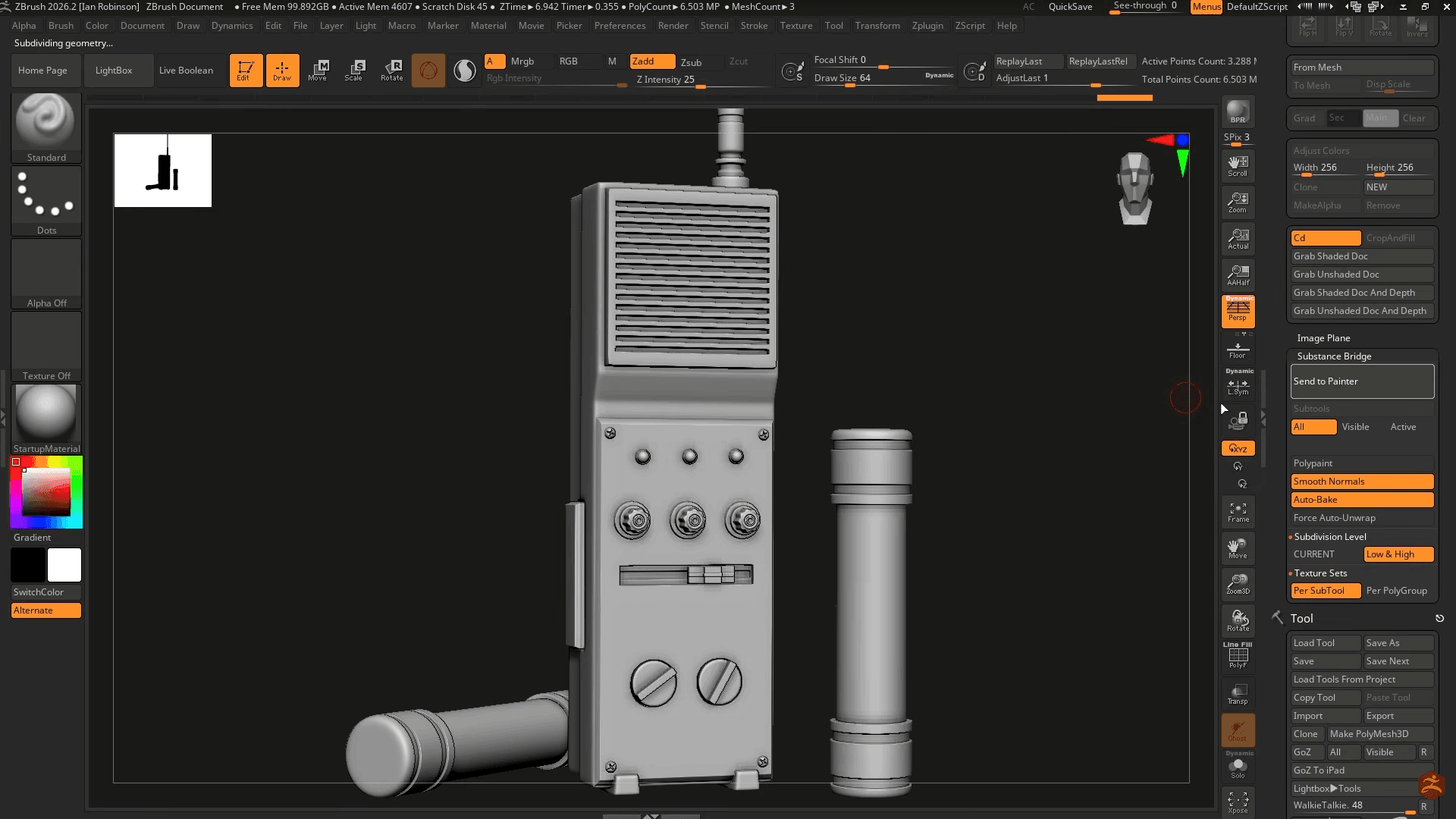Click the Actual size icon
Screen dimensions: 1456x819
pos(1238,238)
